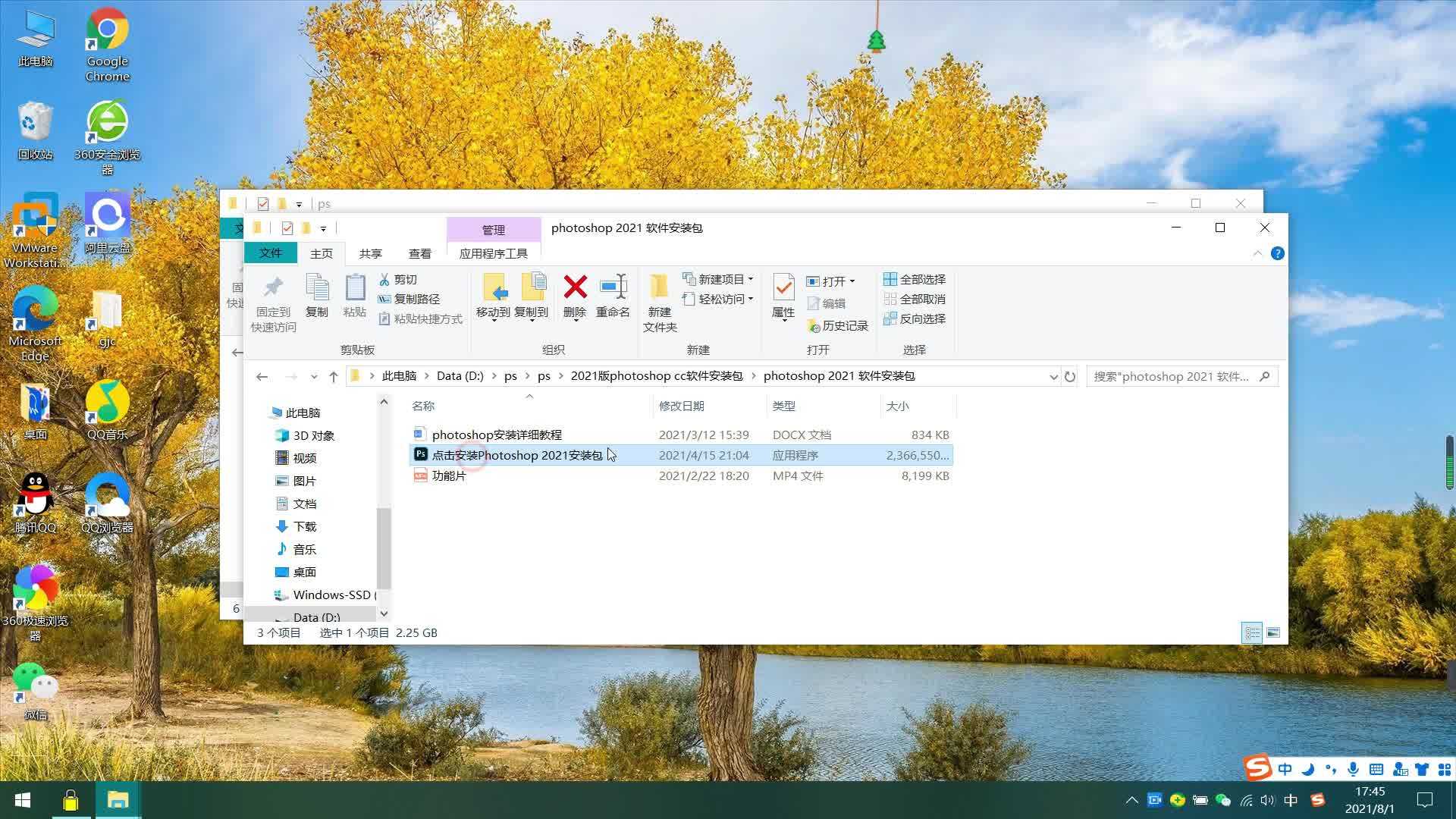Click the Up one level arrow

(334, 376)
